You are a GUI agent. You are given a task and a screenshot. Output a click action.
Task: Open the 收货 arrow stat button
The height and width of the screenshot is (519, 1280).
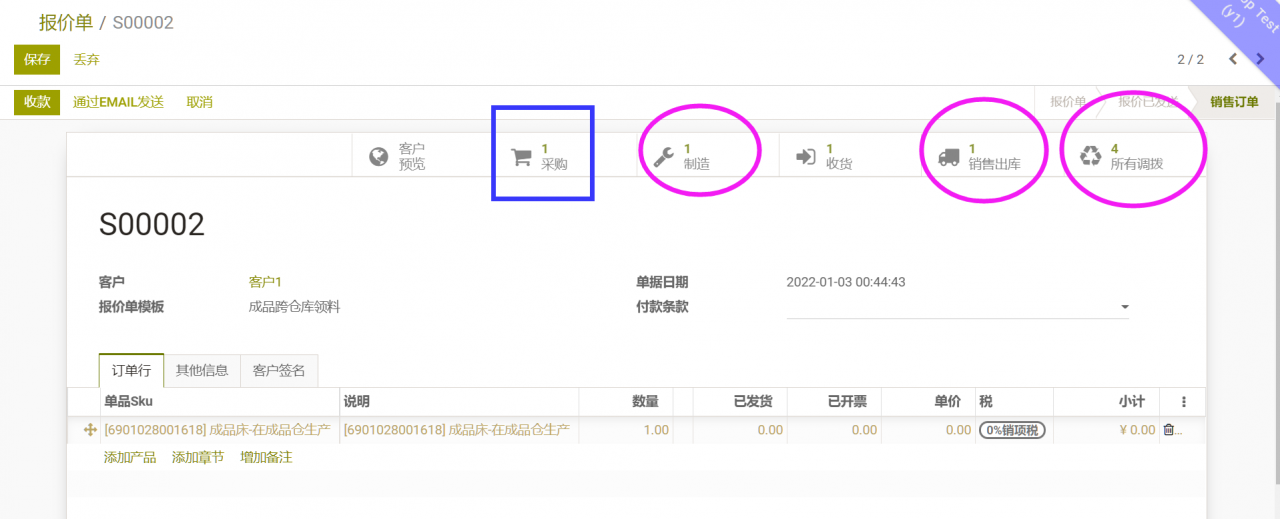tap(849, 156)
